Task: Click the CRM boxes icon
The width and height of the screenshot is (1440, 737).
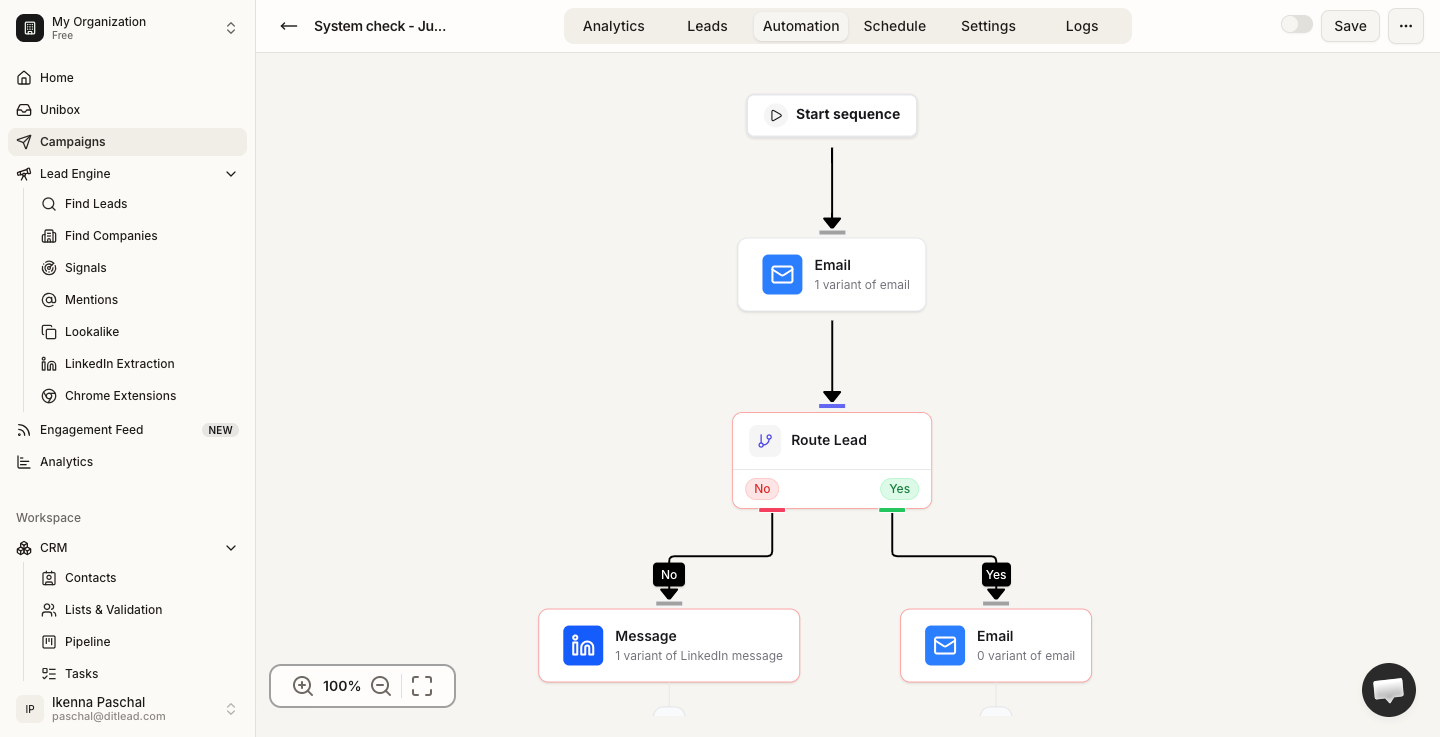Action: pyautogui.click(x=24, y=548)
